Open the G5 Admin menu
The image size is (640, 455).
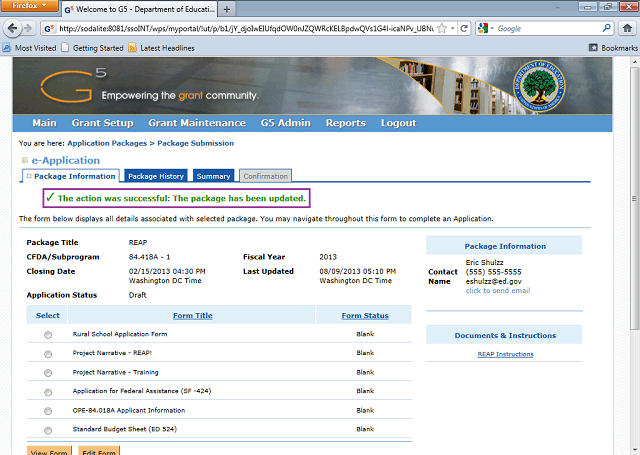pos(286,123)
